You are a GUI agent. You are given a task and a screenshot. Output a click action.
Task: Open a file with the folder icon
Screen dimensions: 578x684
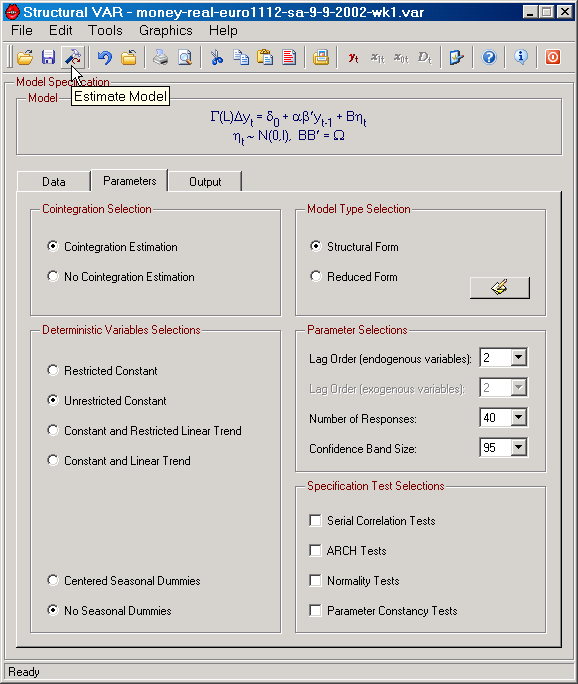[x=25, y=57]
